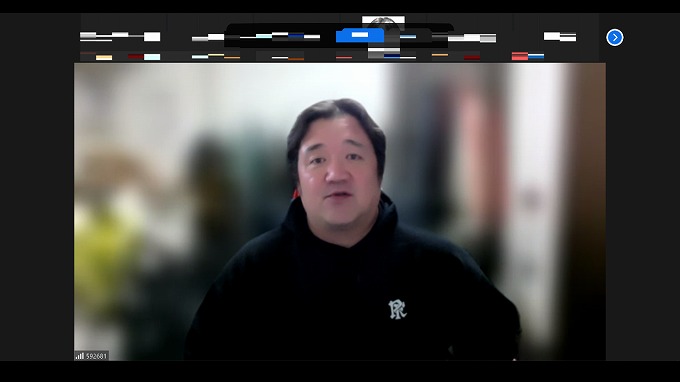Select the 592681 participant name label

(x=96, y=356)
